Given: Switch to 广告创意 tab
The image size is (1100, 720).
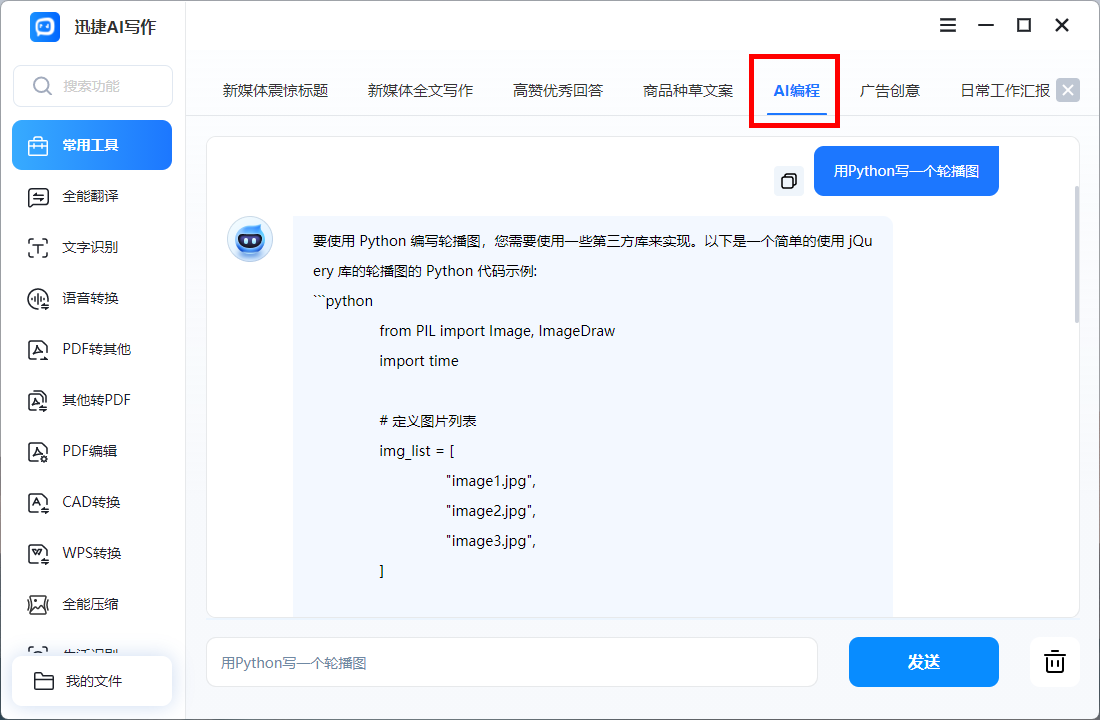Looking at the screenshot, I should (x=890, y=91).
